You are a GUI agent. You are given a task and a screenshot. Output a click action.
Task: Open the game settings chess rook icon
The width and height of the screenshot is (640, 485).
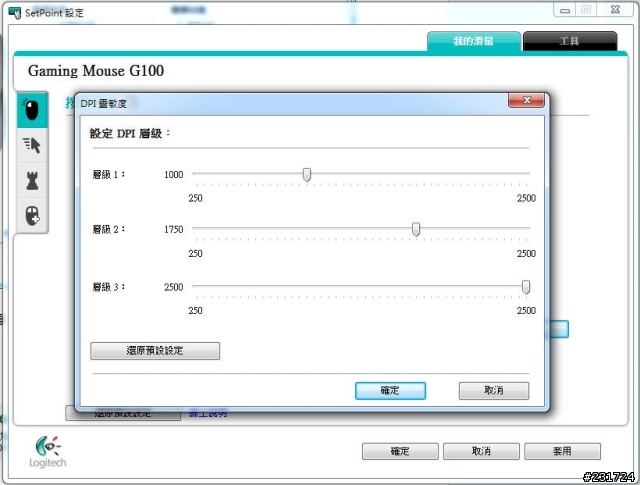coord(32,180)
